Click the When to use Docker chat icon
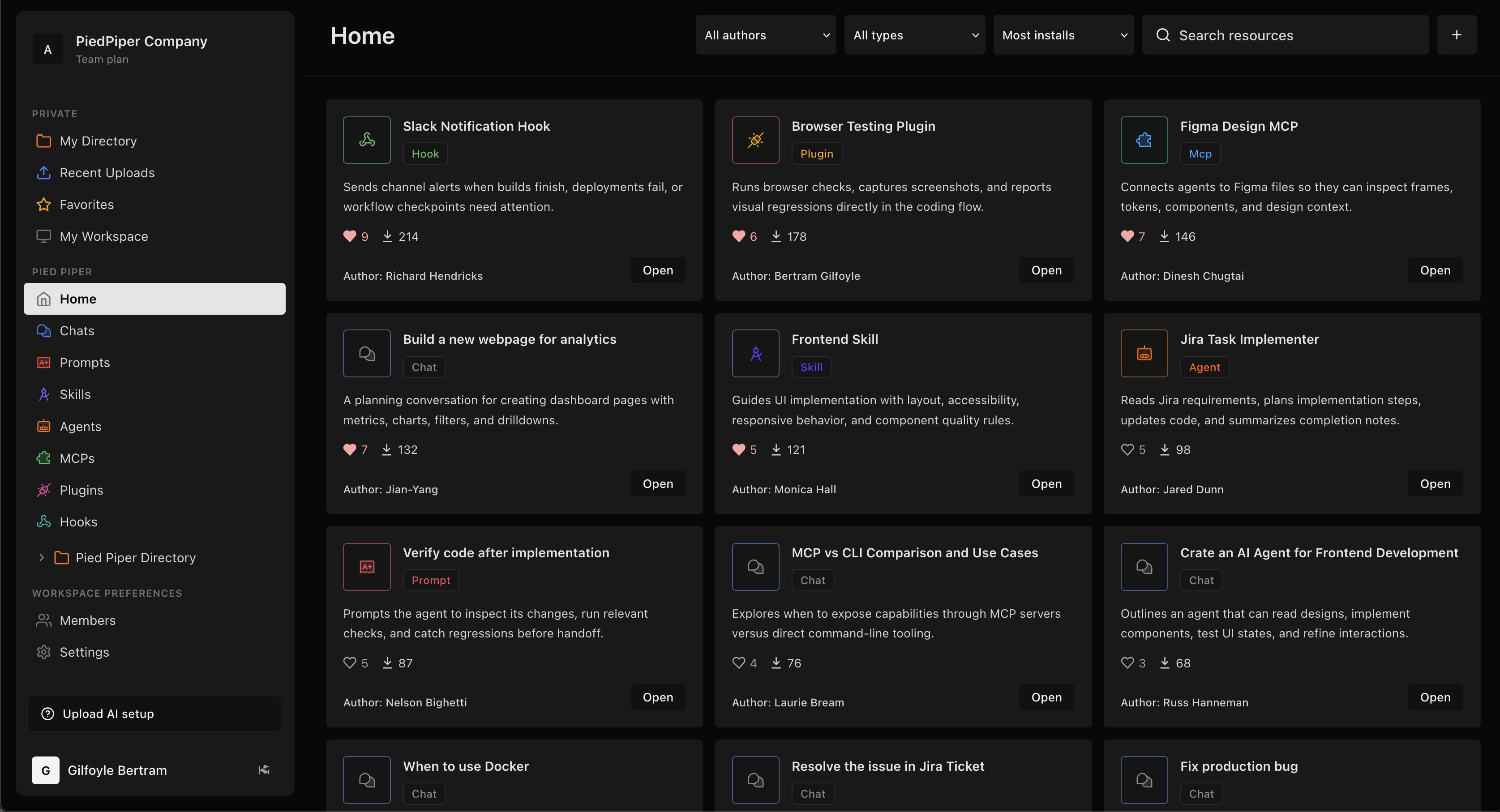Image resolution: width=1500 pixels, height=812 pixels. 367,780
